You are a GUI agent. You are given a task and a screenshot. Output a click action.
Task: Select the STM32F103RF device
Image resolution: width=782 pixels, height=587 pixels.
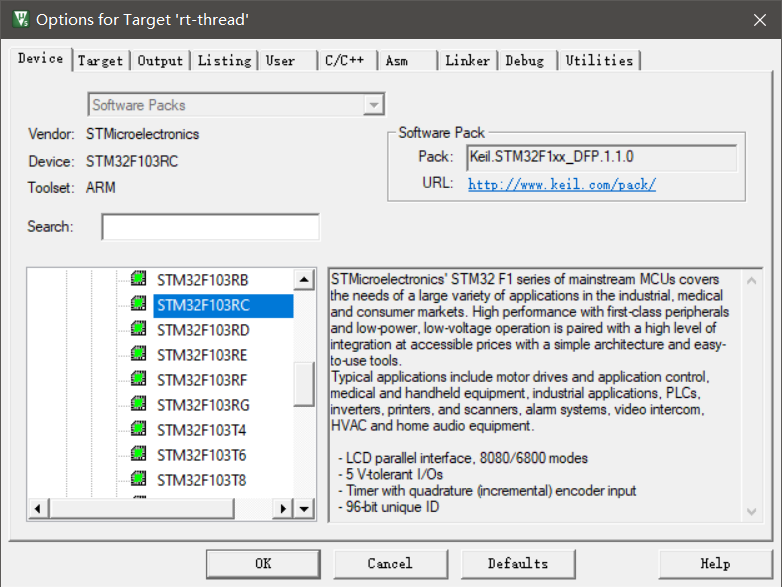tap(202, 380)
